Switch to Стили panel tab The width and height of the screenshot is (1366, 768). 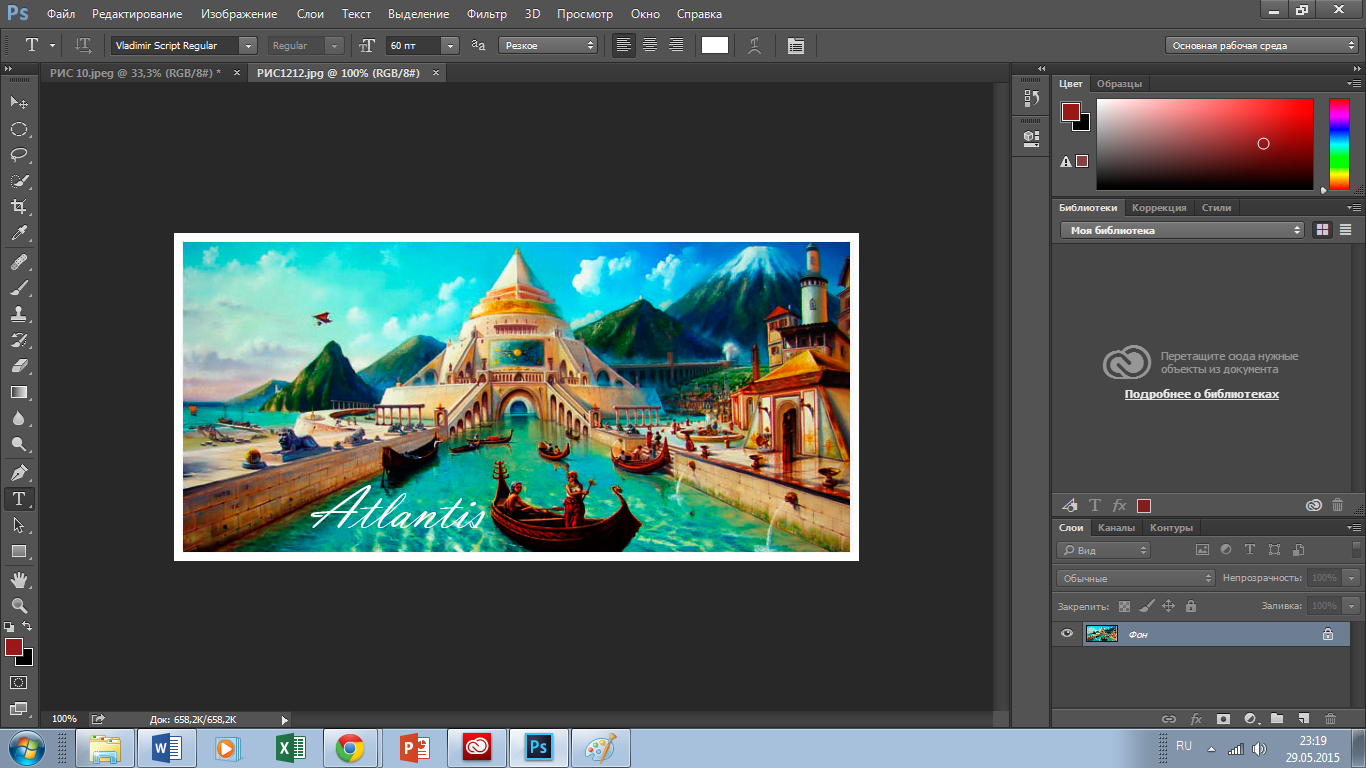[x=1216, y=207]
